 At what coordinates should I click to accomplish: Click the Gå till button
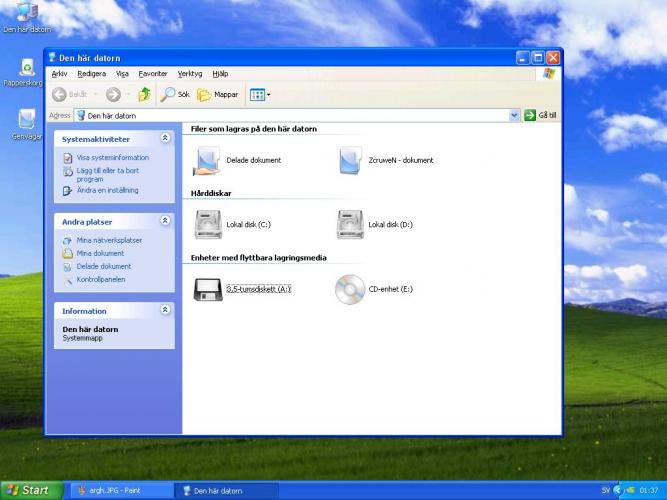pos(541,115)
